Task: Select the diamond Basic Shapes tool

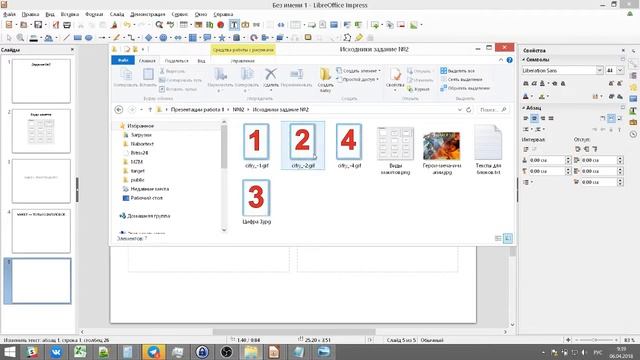Action: pos(149,38)
